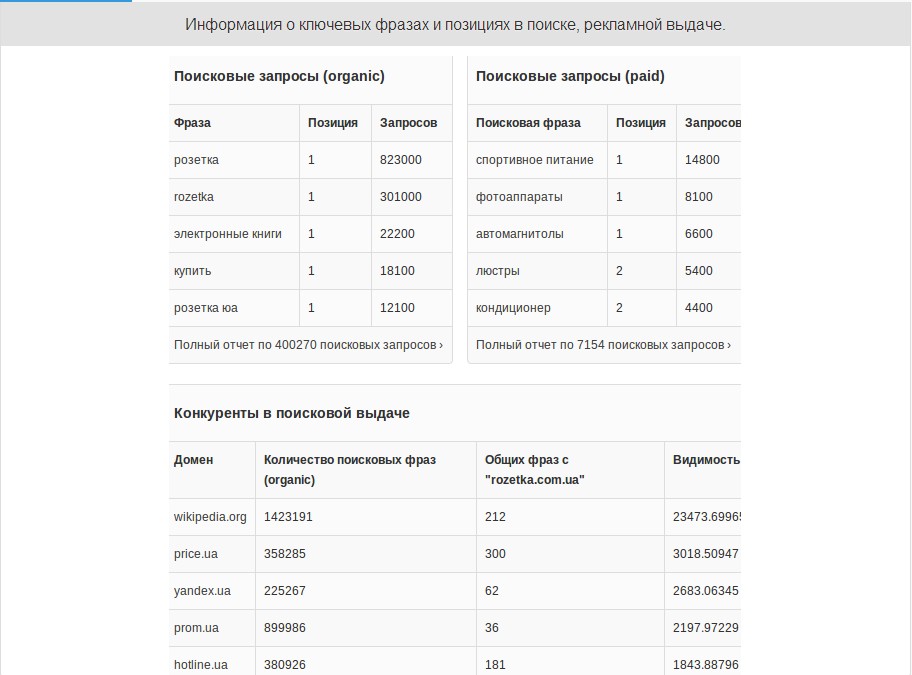The image size is (912, 675).
Task: Click the 'электронные книги' phrase
Action: click(228, 234)
